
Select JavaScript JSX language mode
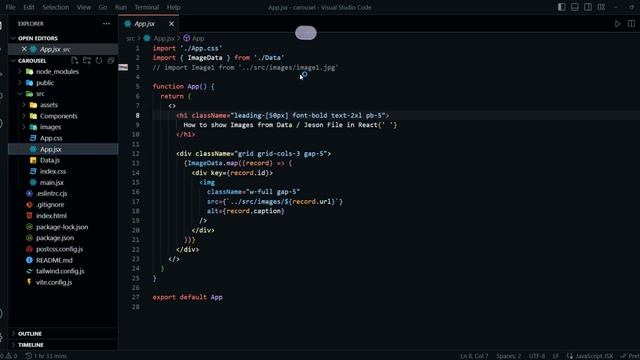point(590,356)
